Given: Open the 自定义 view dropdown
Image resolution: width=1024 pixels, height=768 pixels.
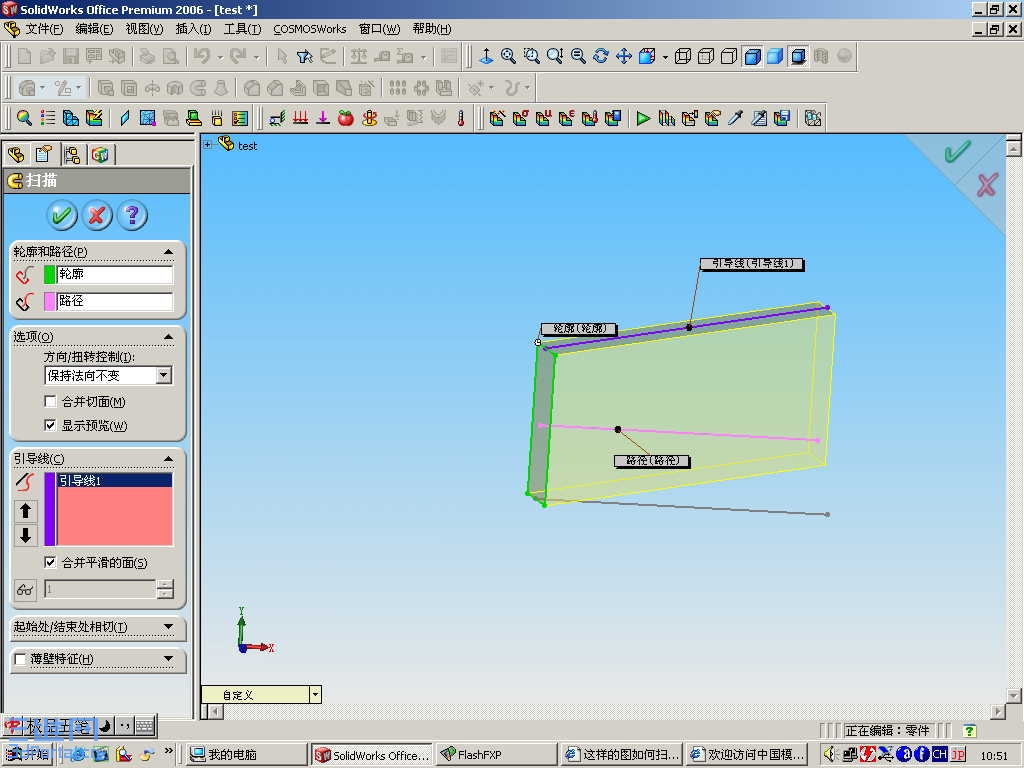Looking at the screenshot, I should (315, 694).
